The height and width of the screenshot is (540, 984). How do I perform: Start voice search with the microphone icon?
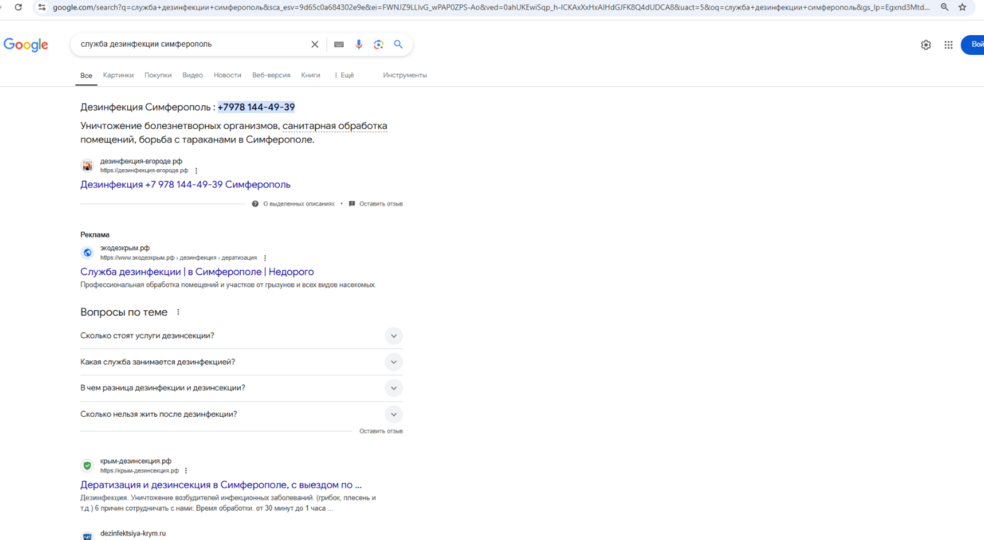click(x=358, y=45)
